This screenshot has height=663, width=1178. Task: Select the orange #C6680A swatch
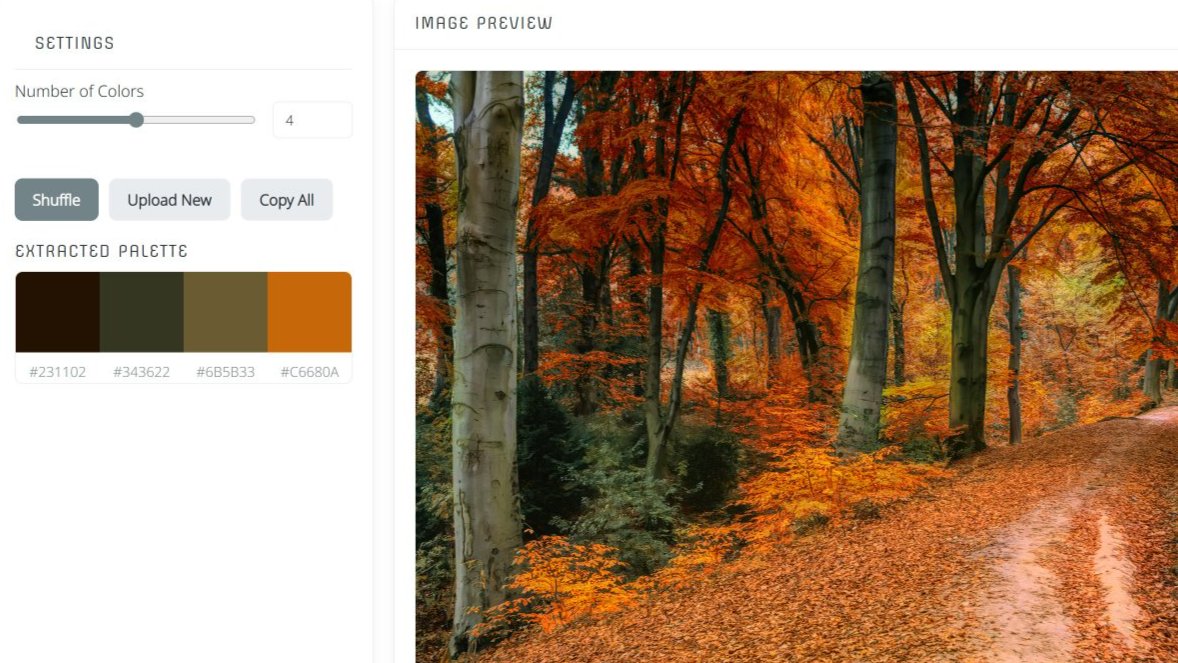(x=310, y=312)
